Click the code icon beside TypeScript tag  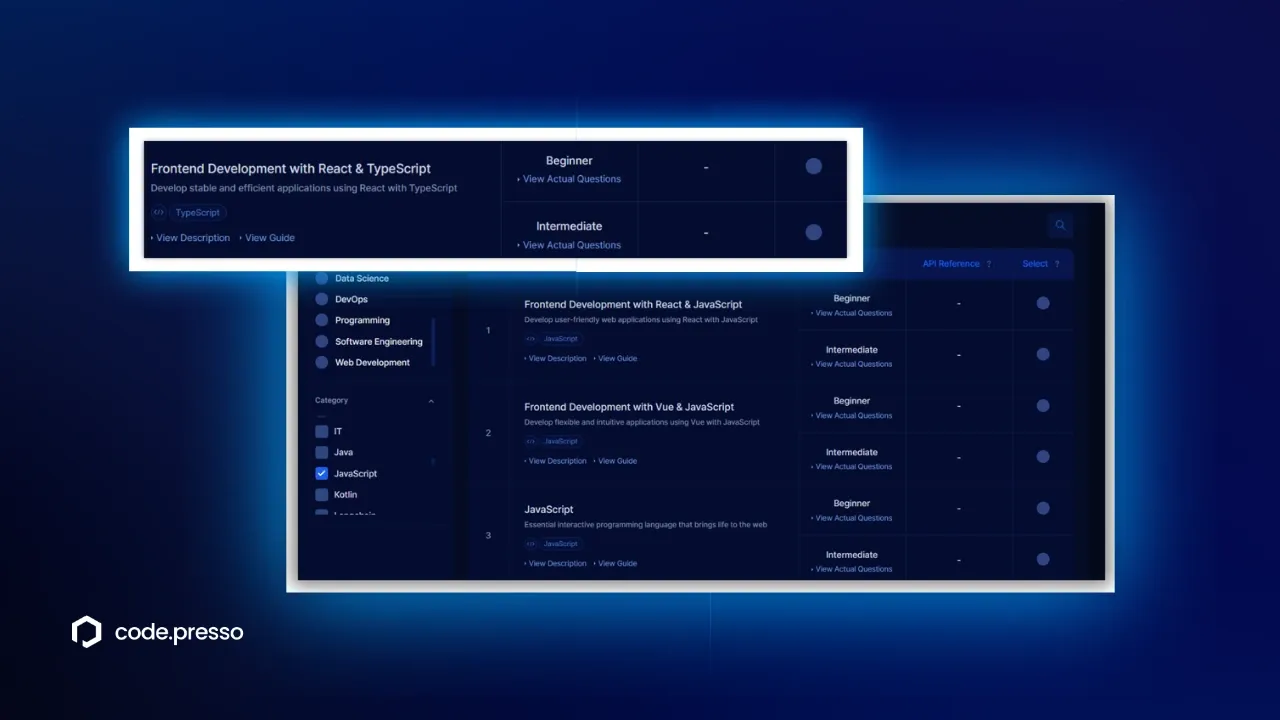click(x=158, y=213)
